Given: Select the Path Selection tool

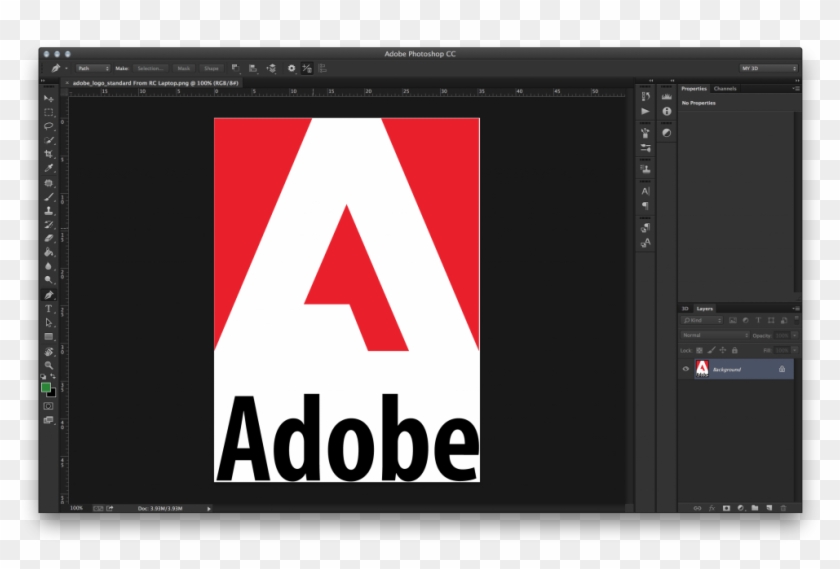Looking at the screenshot, I should pyautogui.click(x=49, y=323).
